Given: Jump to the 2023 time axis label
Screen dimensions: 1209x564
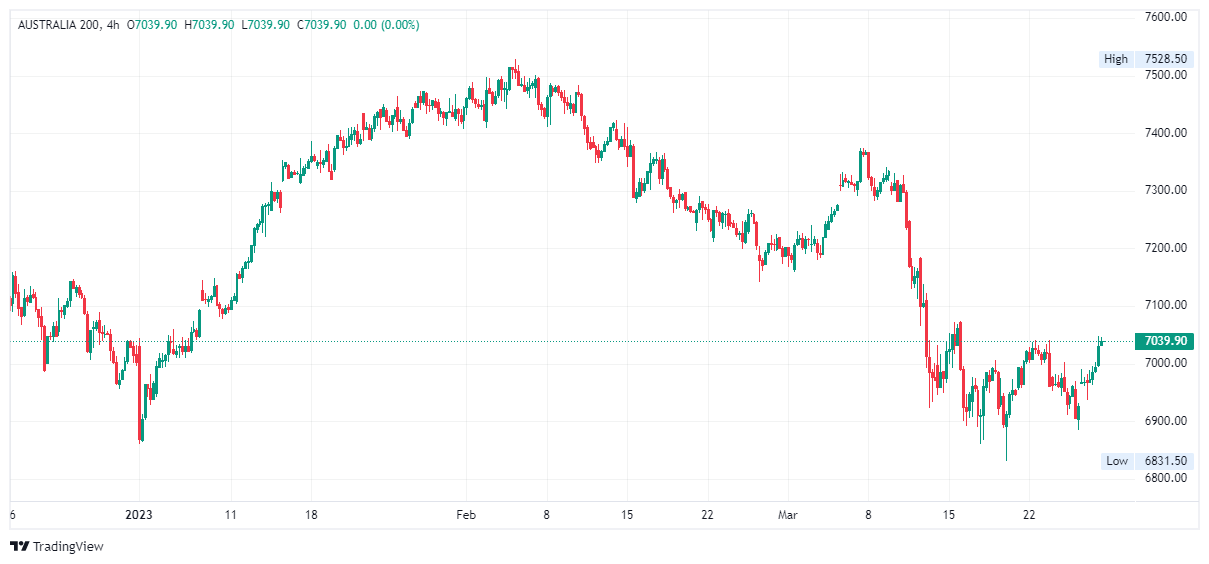Looking at the screenshot, I should point(139,515).
